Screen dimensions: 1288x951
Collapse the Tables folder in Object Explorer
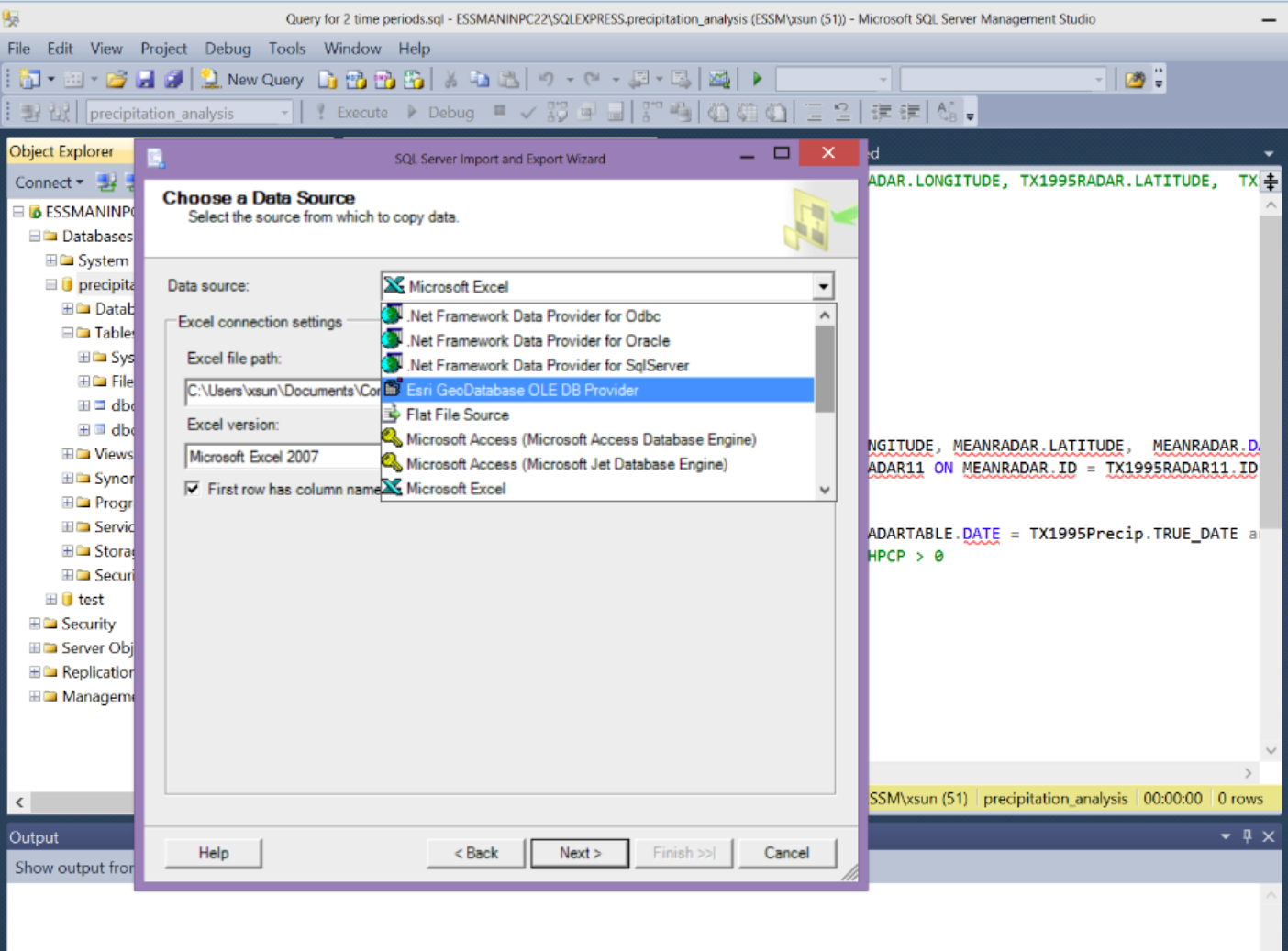[68, 333]
